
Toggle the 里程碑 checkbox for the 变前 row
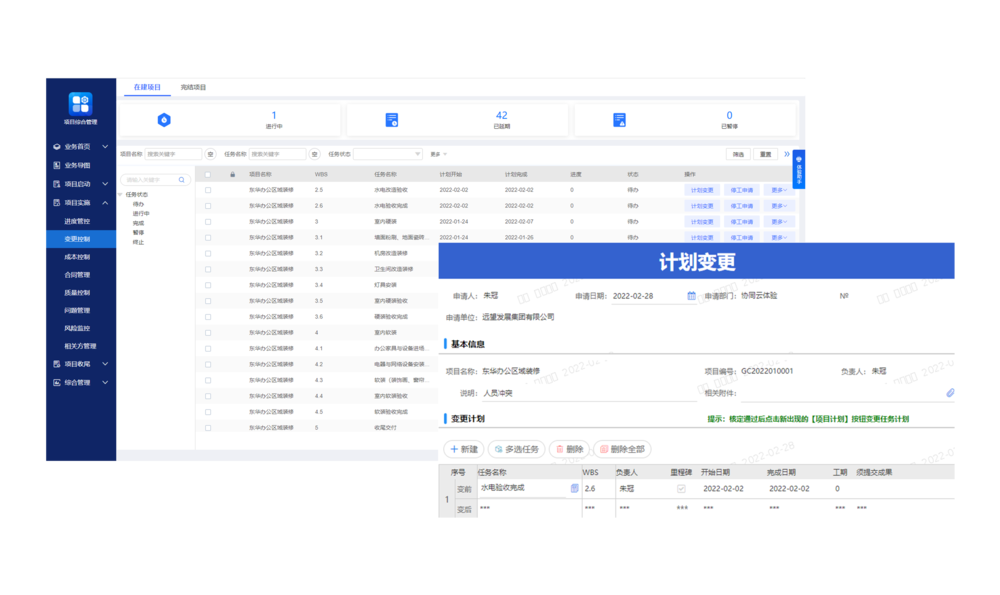click(680, 488)
